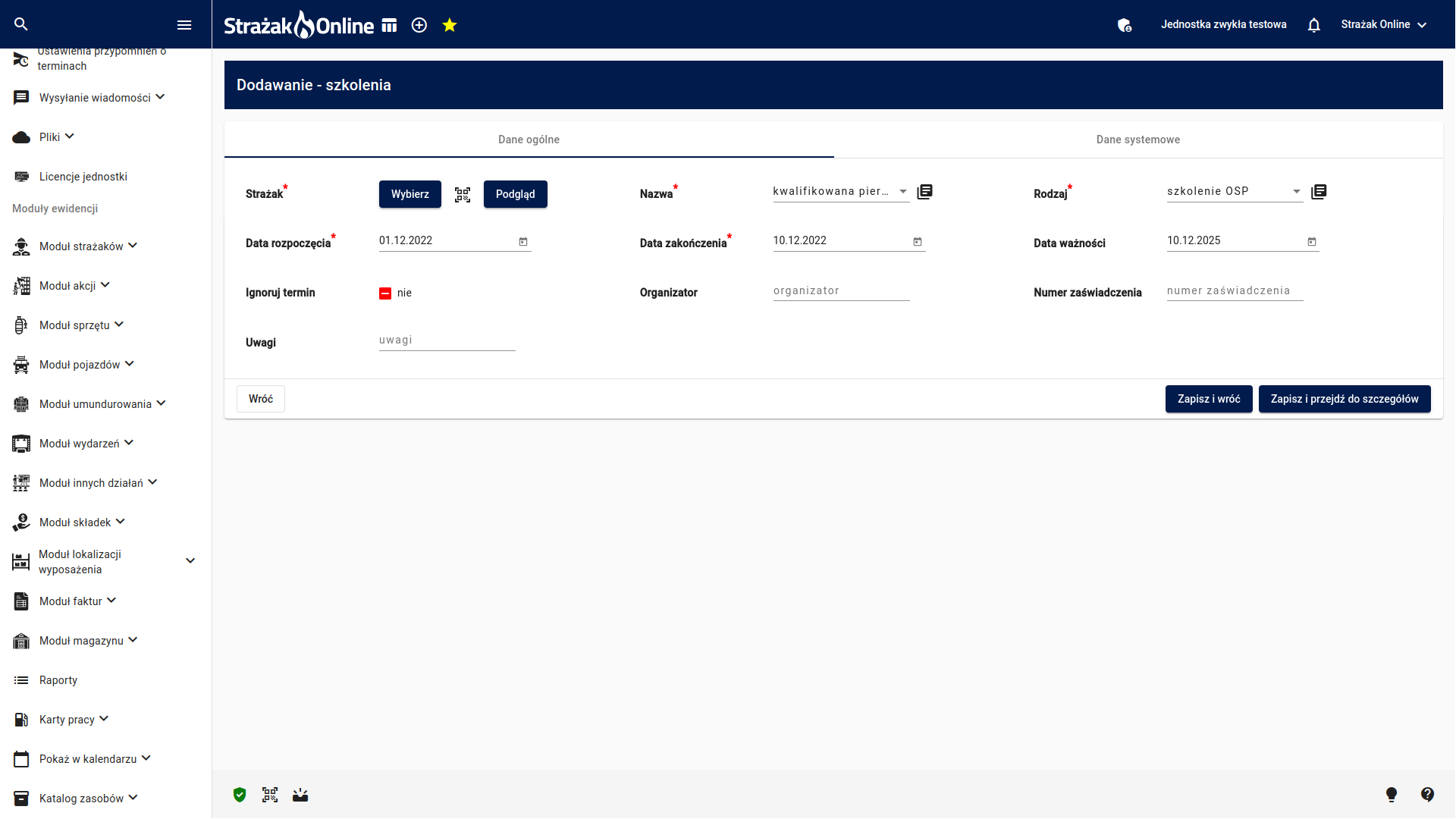
Task: Click the lightbulb suggestions icon
Action: point(1392,795)
